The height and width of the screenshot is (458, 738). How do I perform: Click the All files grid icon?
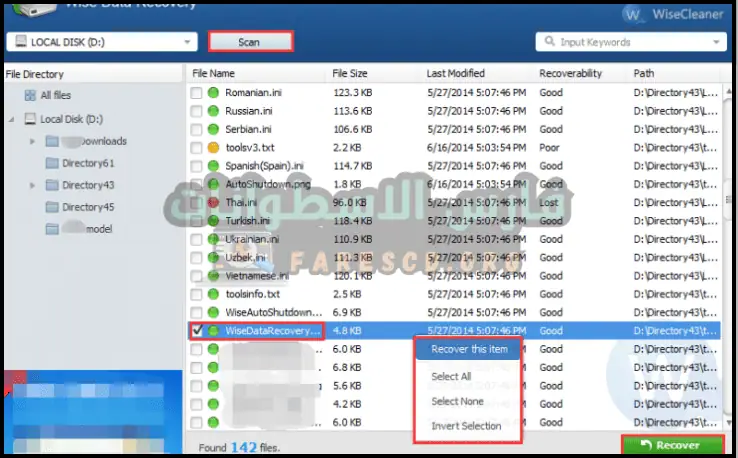click(x=30, y=96)
